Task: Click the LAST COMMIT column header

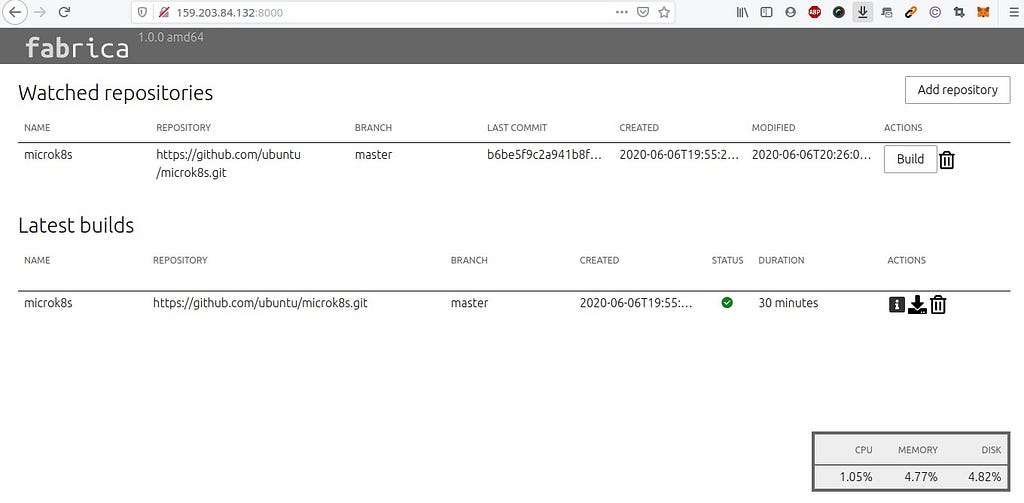Action: tap(517, 128)
